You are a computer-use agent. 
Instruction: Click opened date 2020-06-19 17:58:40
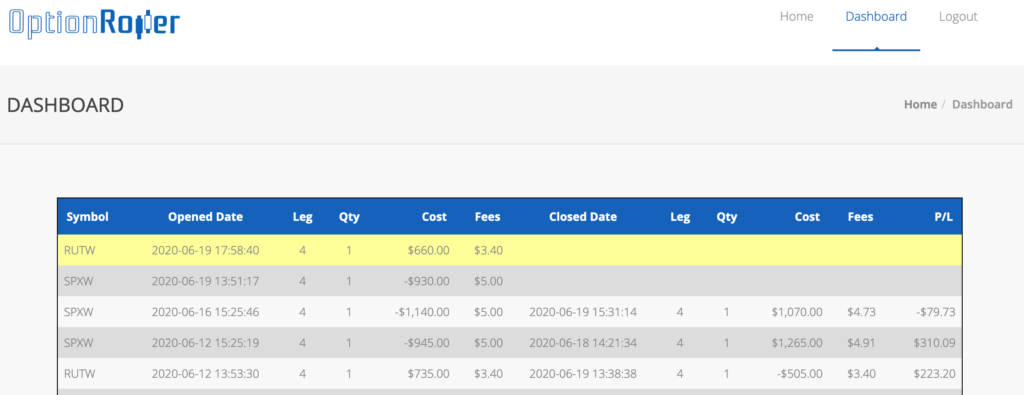pos(205,250)
